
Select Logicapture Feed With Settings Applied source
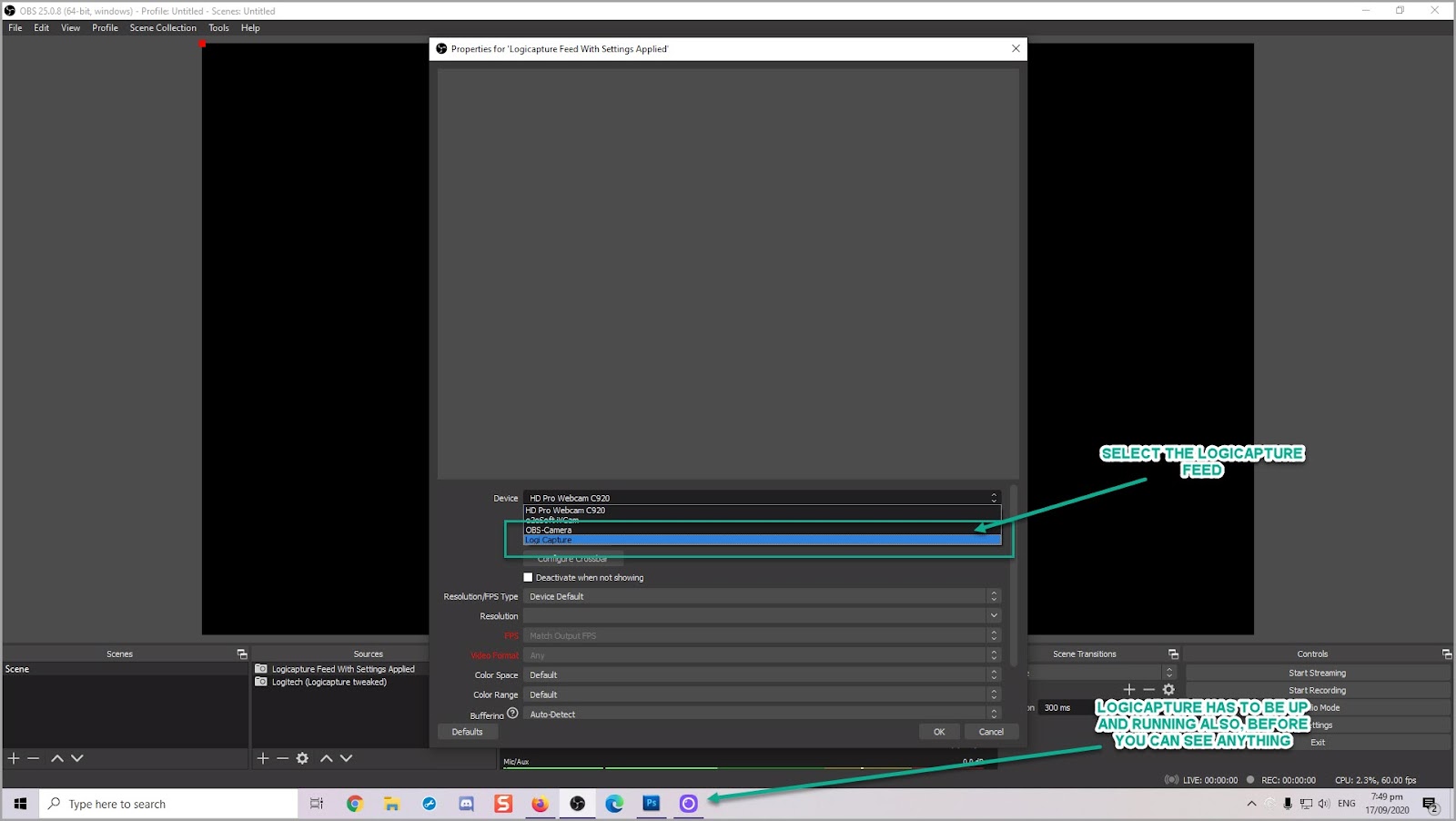[343, 669]
